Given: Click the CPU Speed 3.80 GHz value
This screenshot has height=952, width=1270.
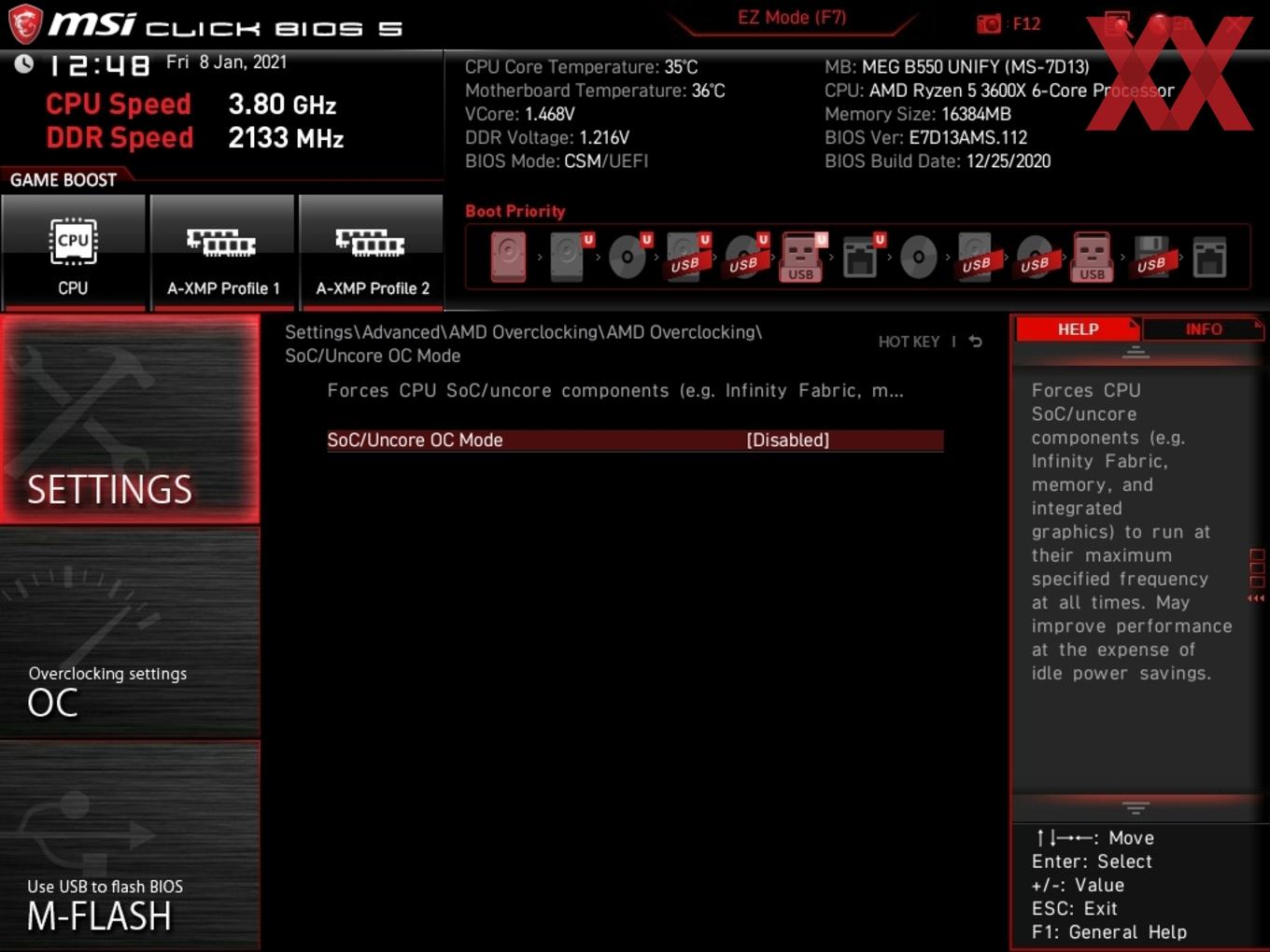Looking at the screenshot, I should click(x=282, y=105).
